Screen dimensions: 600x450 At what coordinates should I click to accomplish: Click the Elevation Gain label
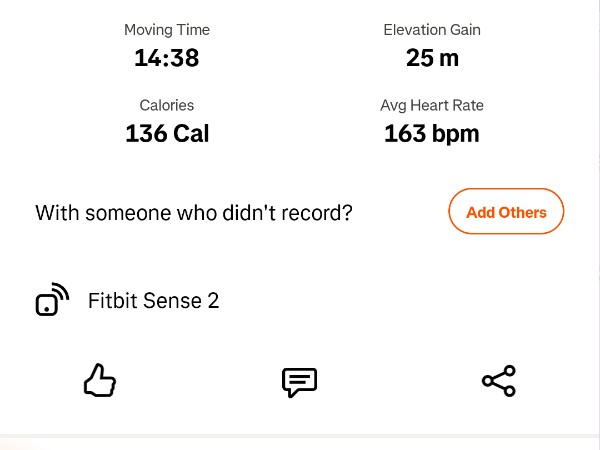(x=432, y=30)
